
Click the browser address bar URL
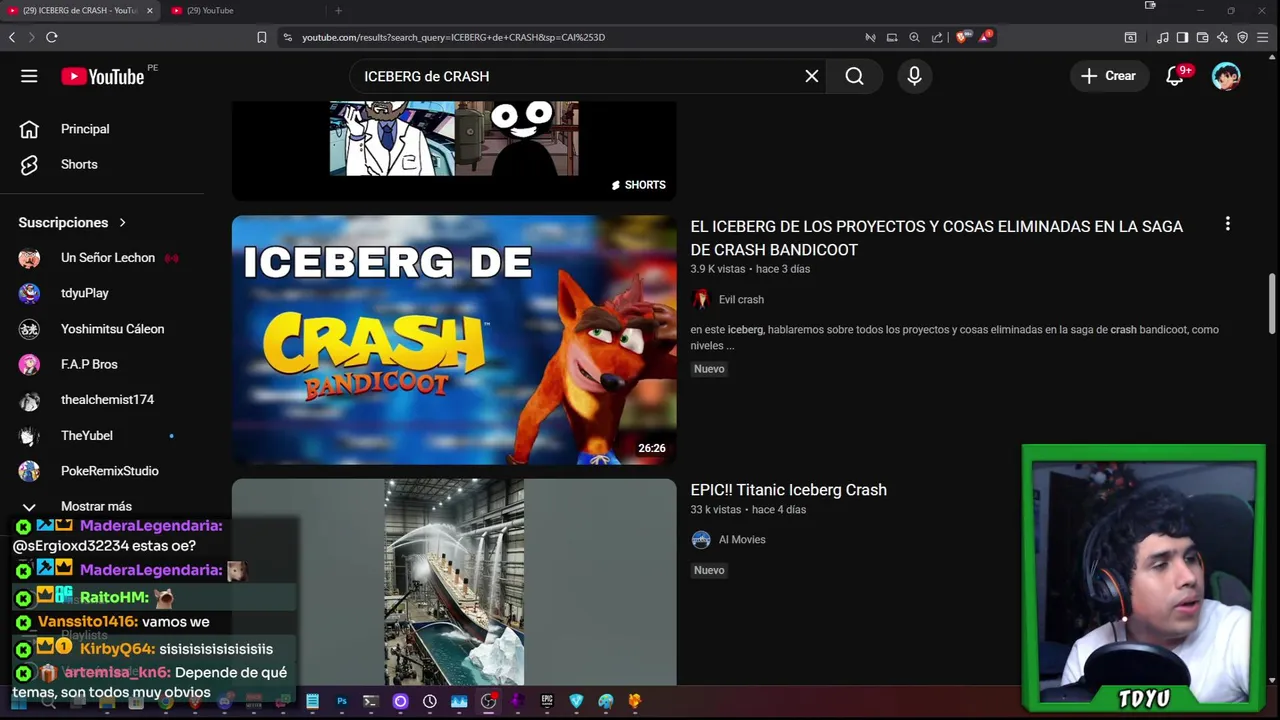coord(453,37)
